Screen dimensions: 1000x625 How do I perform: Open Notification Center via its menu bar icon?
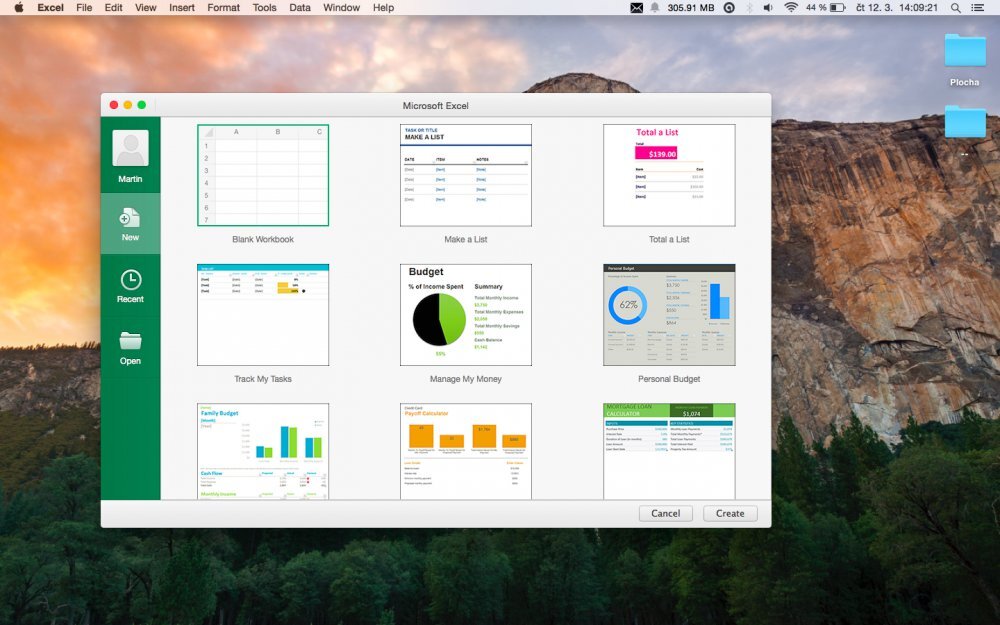[979, 7]
